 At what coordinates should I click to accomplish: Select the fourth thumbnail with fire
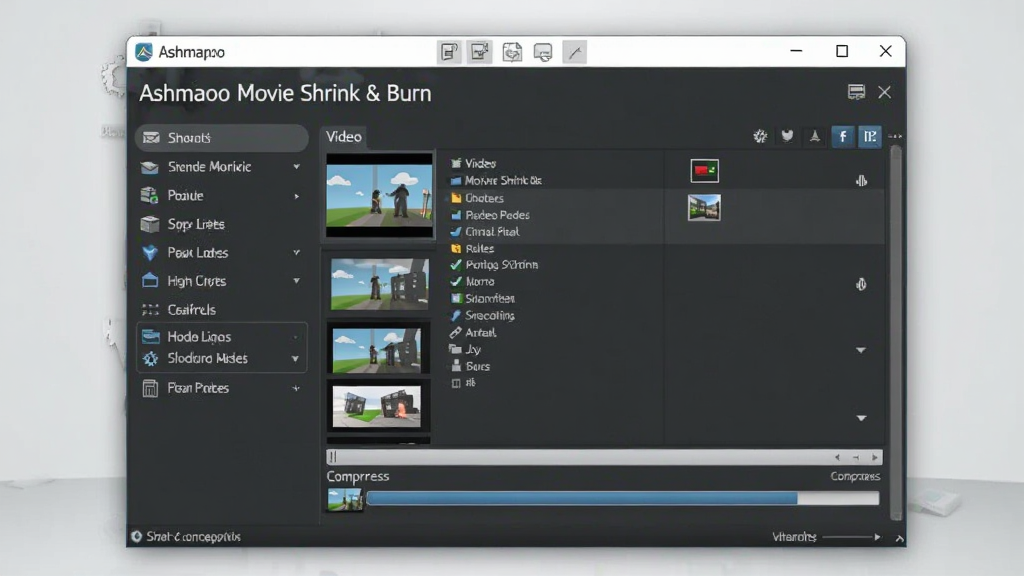(377, 406)
